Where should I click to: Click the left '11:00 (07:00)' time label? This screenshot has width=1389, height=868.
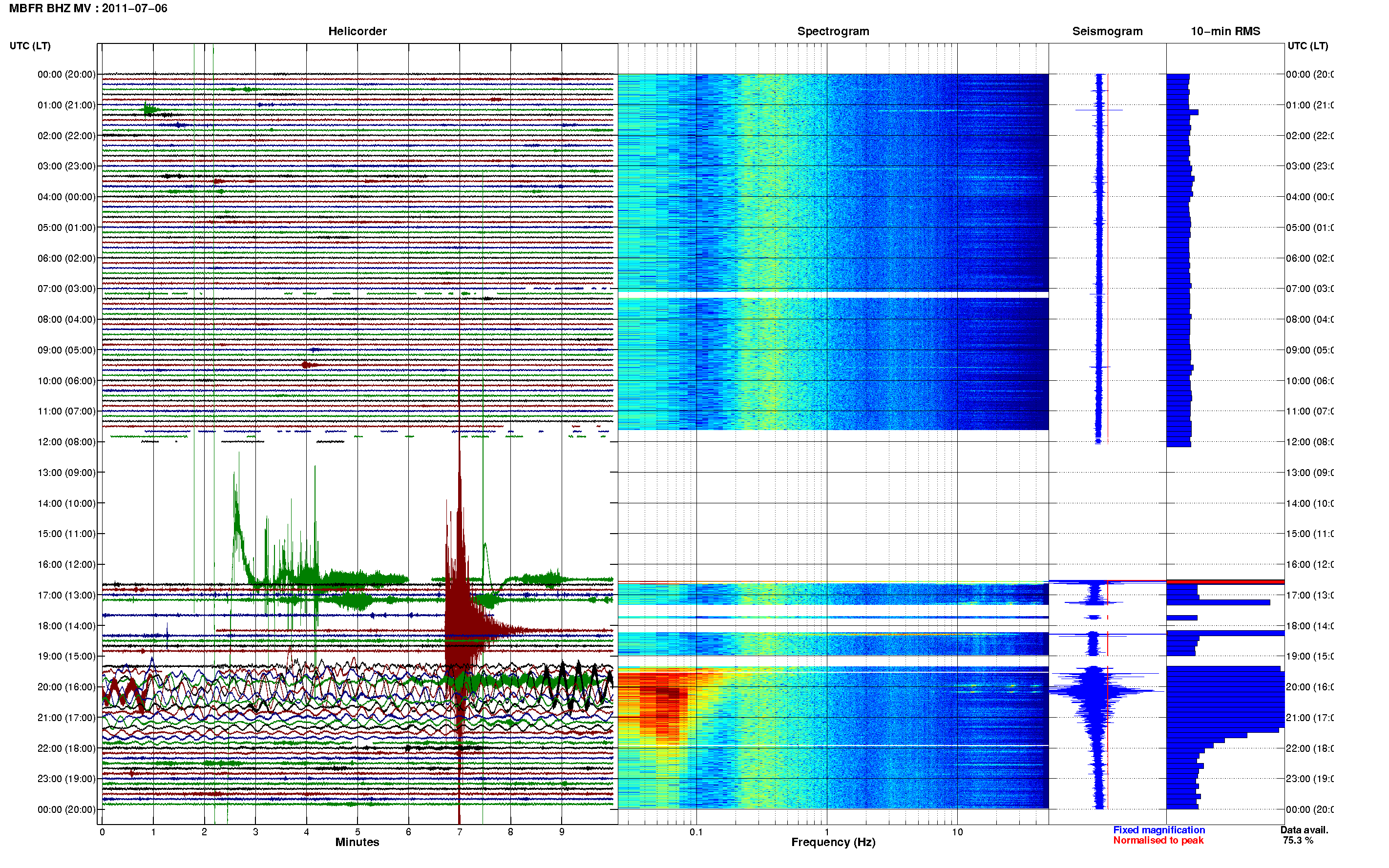click(x=66, y=411)
